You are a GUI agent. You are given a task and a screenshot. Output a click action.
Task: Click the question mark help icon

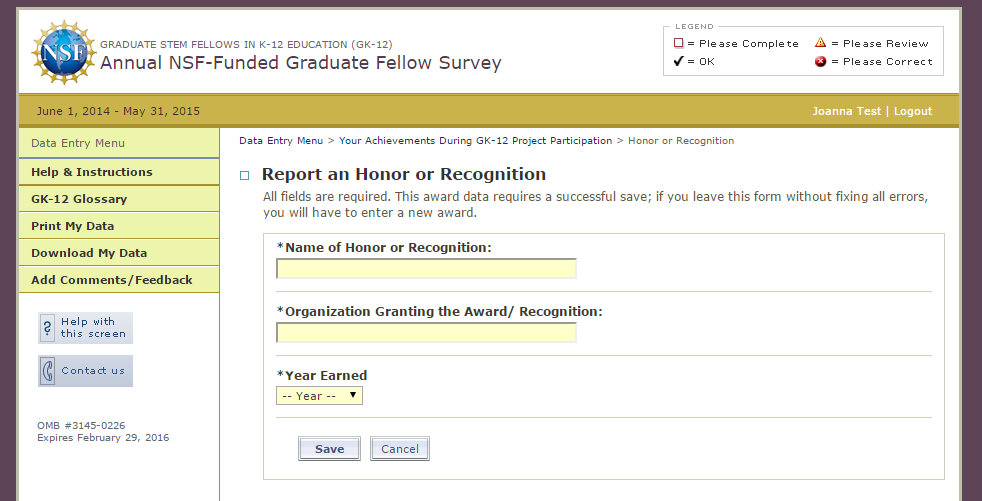coord(47,328)
